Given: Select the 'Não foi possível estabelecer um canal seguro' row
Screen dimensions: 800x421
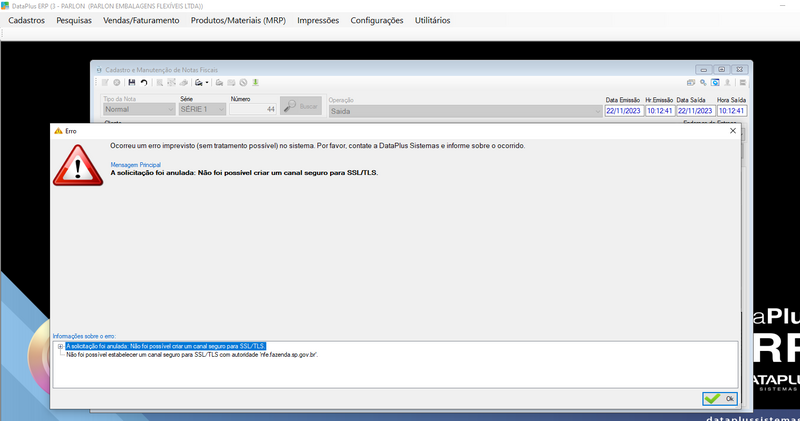Looking at the screenshot, I should [192, 355].
